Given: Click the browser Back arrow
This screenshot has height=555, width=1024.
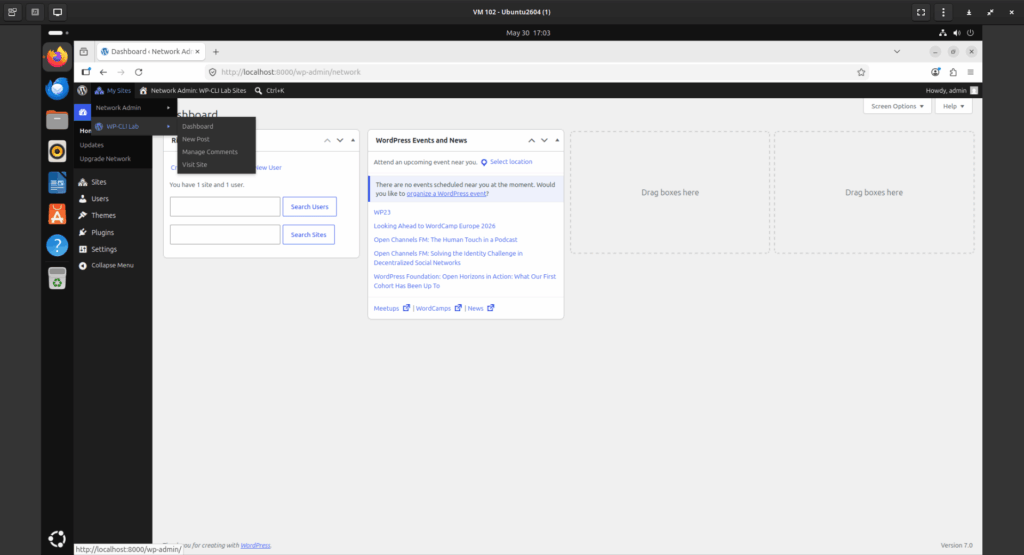Looking at the screenshot, I should 103,72.
